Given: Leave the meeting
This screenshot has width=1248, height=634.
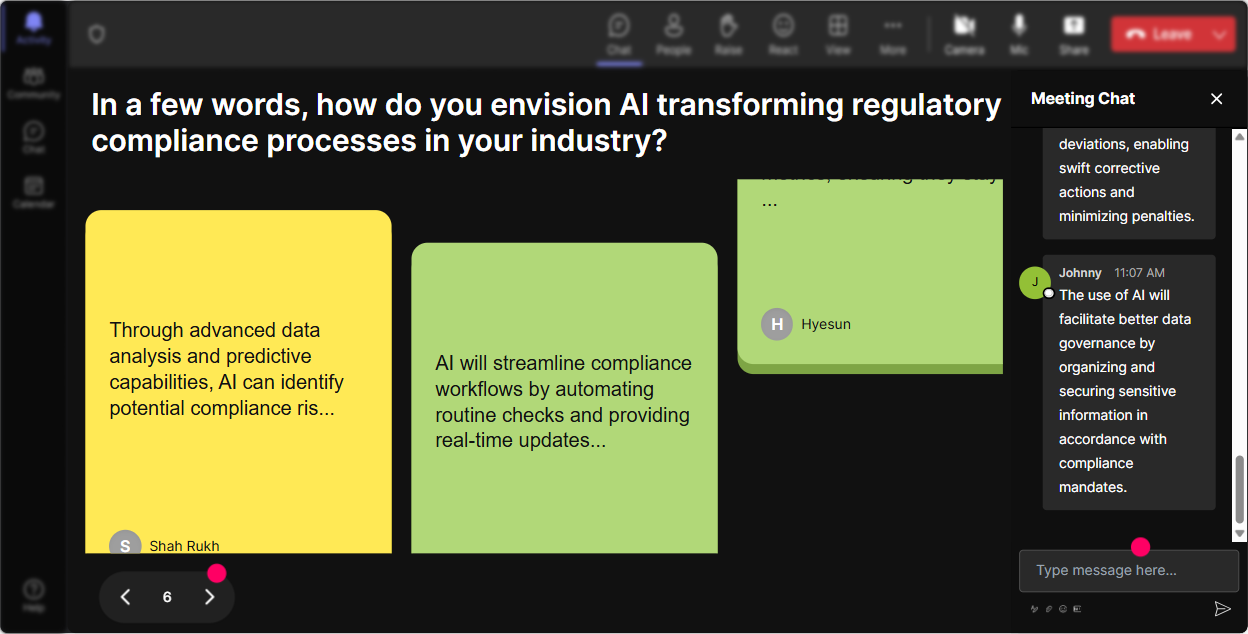Looking at the screenshot, I should coord(1158,34).
